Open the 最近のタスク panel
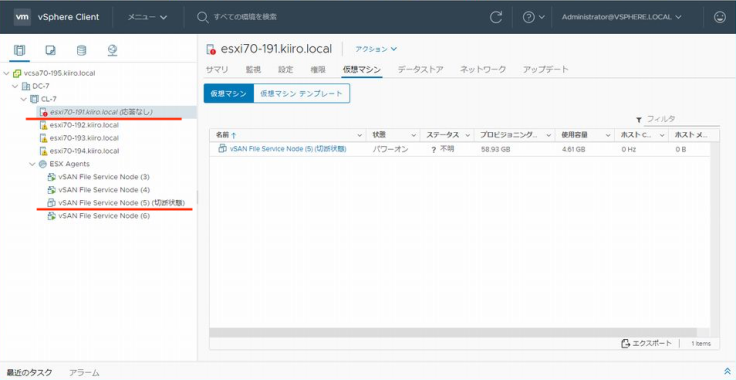736x380 pixels. coord(29,372)
